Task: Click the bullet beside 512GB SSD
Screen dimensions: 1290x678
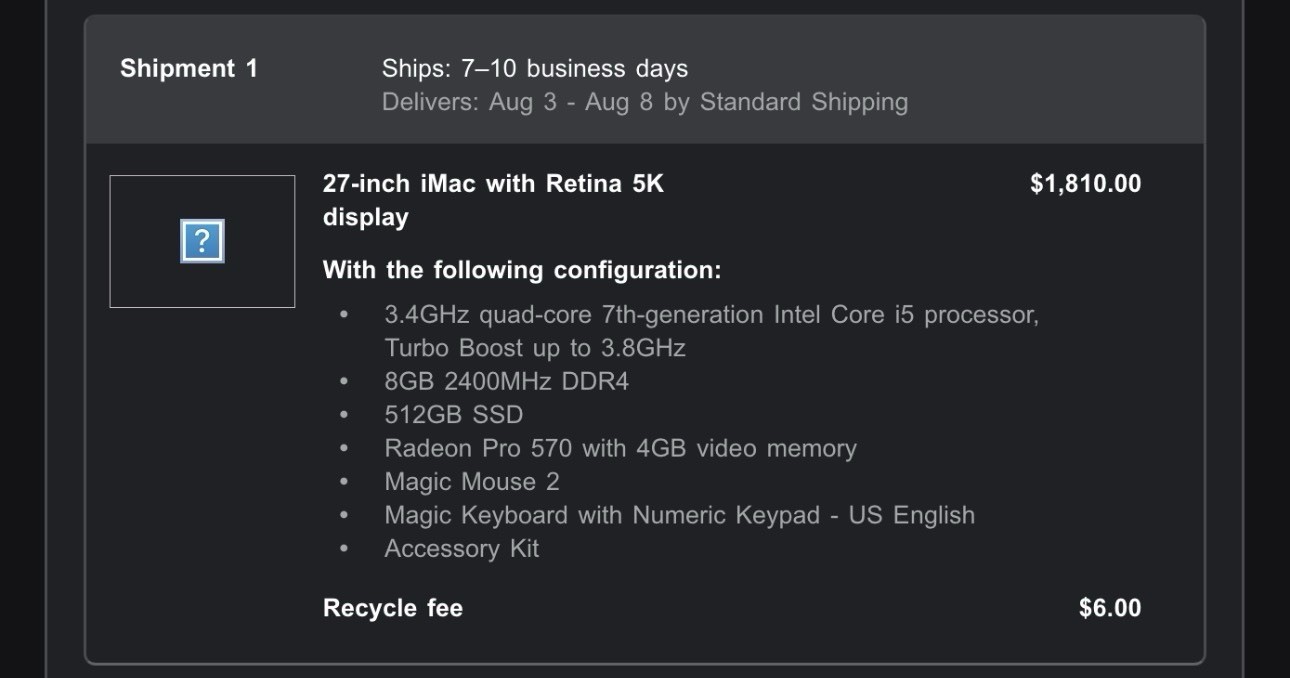Action: click(x=344, y=414)
